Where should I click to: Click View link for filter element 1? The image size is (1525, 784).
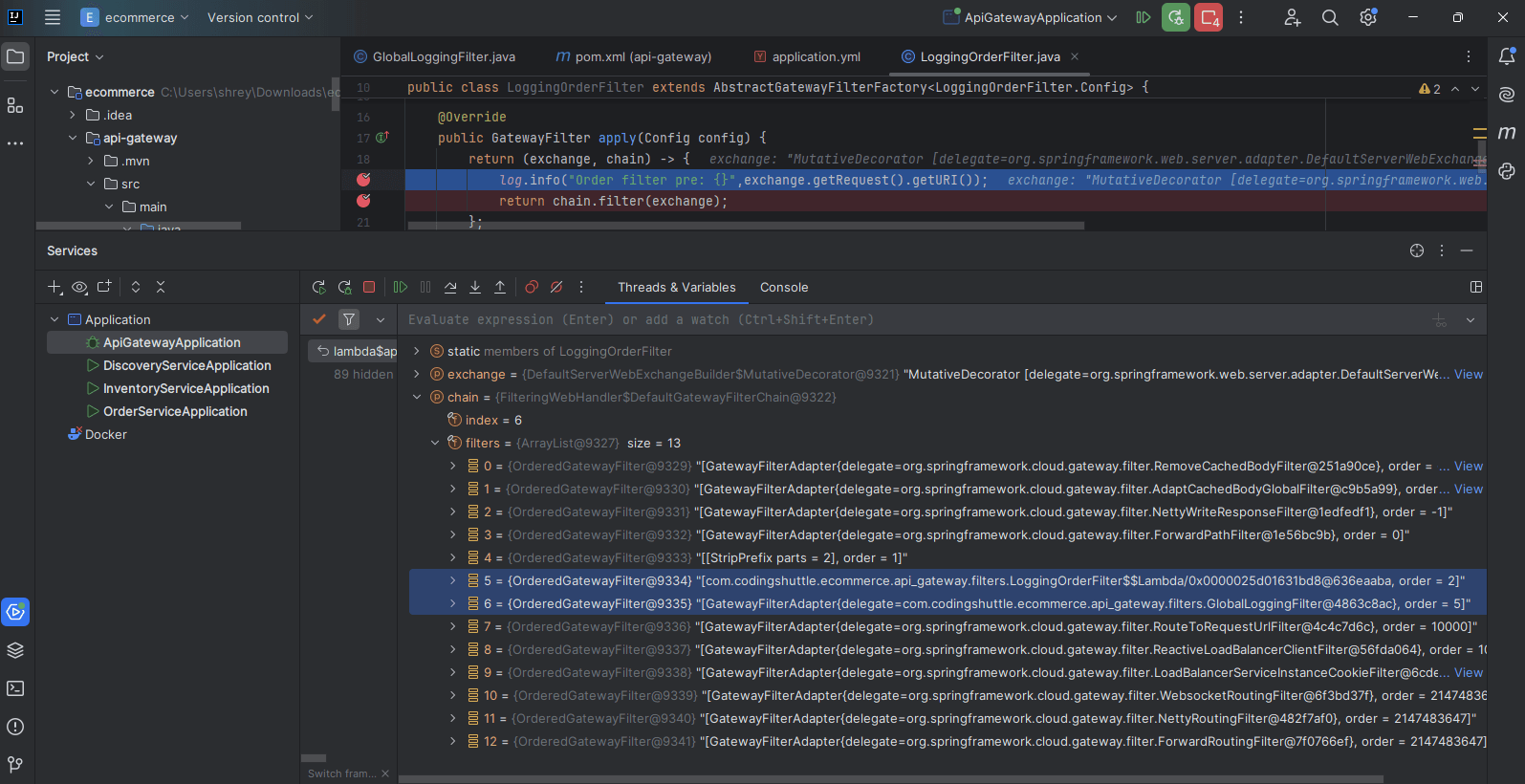[1469, 489]
